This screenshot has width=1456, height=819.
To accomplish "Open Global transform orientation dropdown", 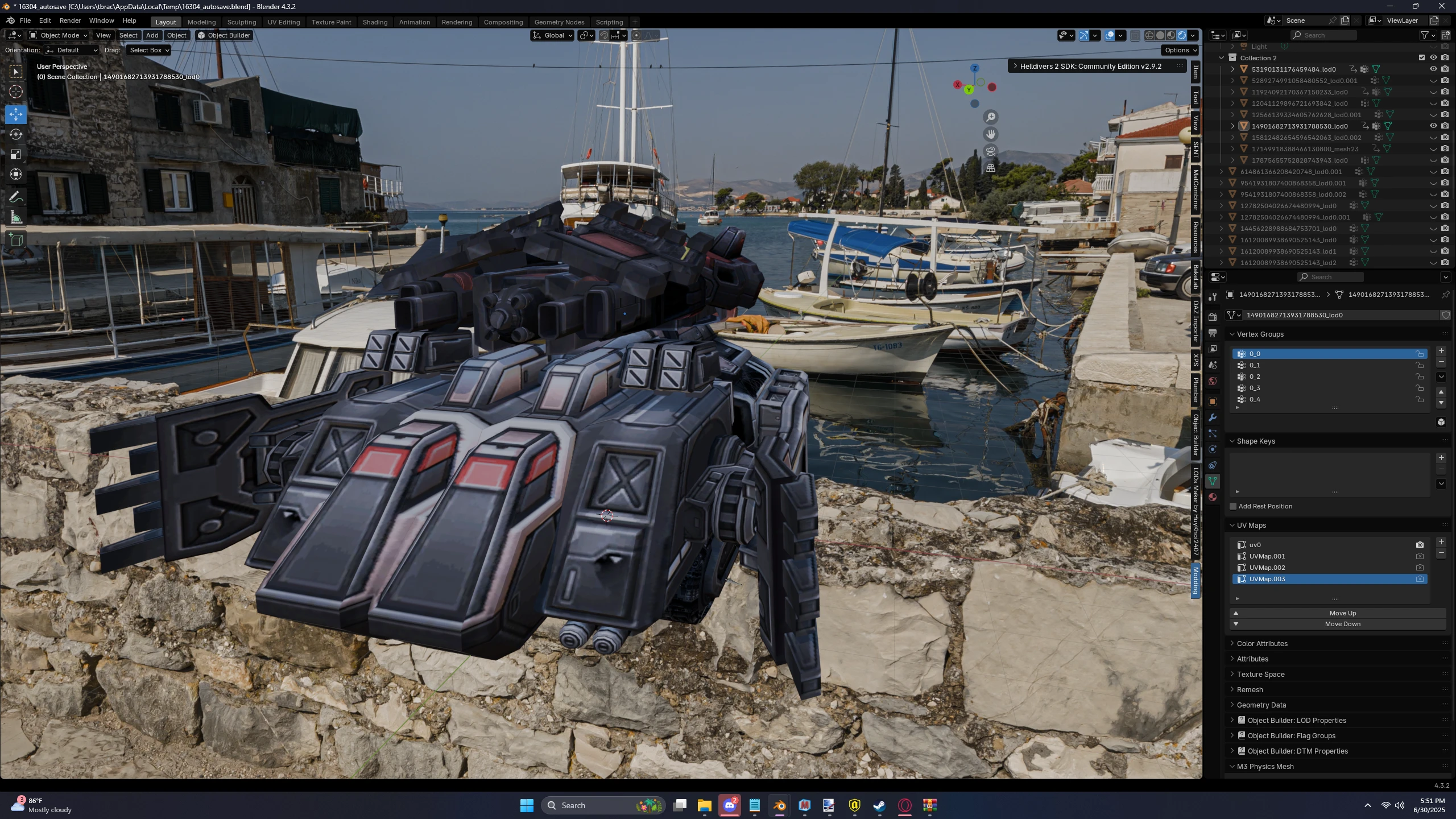I will click(552, 35).
